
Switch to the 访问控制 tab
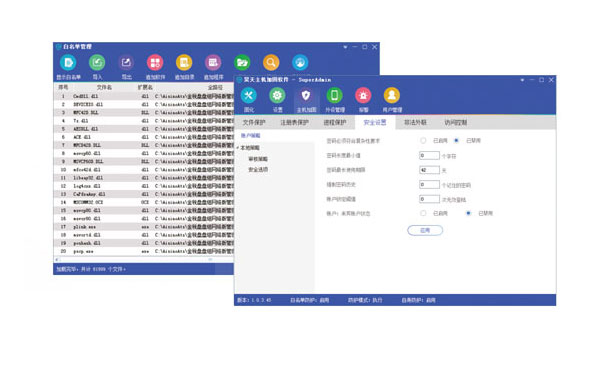point(456,122)
